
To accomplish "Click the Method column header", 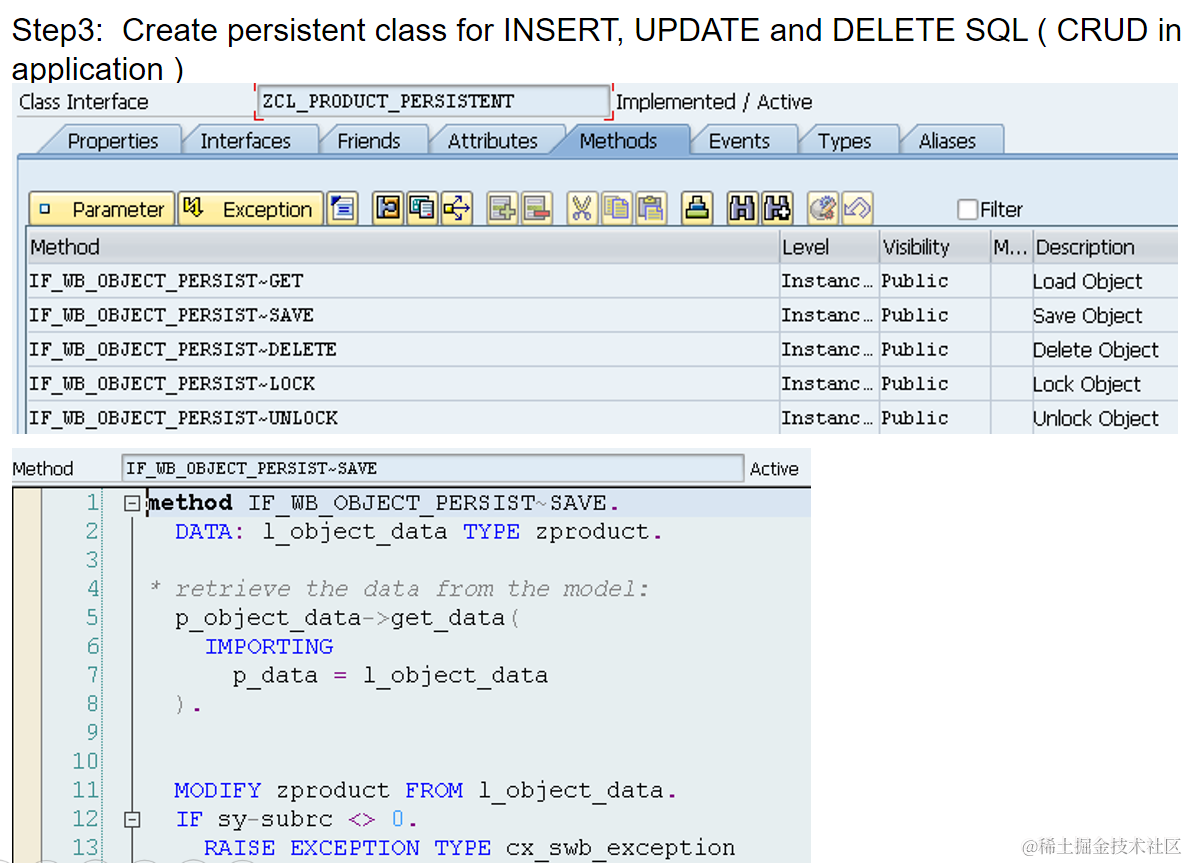I will coord(403,247).
